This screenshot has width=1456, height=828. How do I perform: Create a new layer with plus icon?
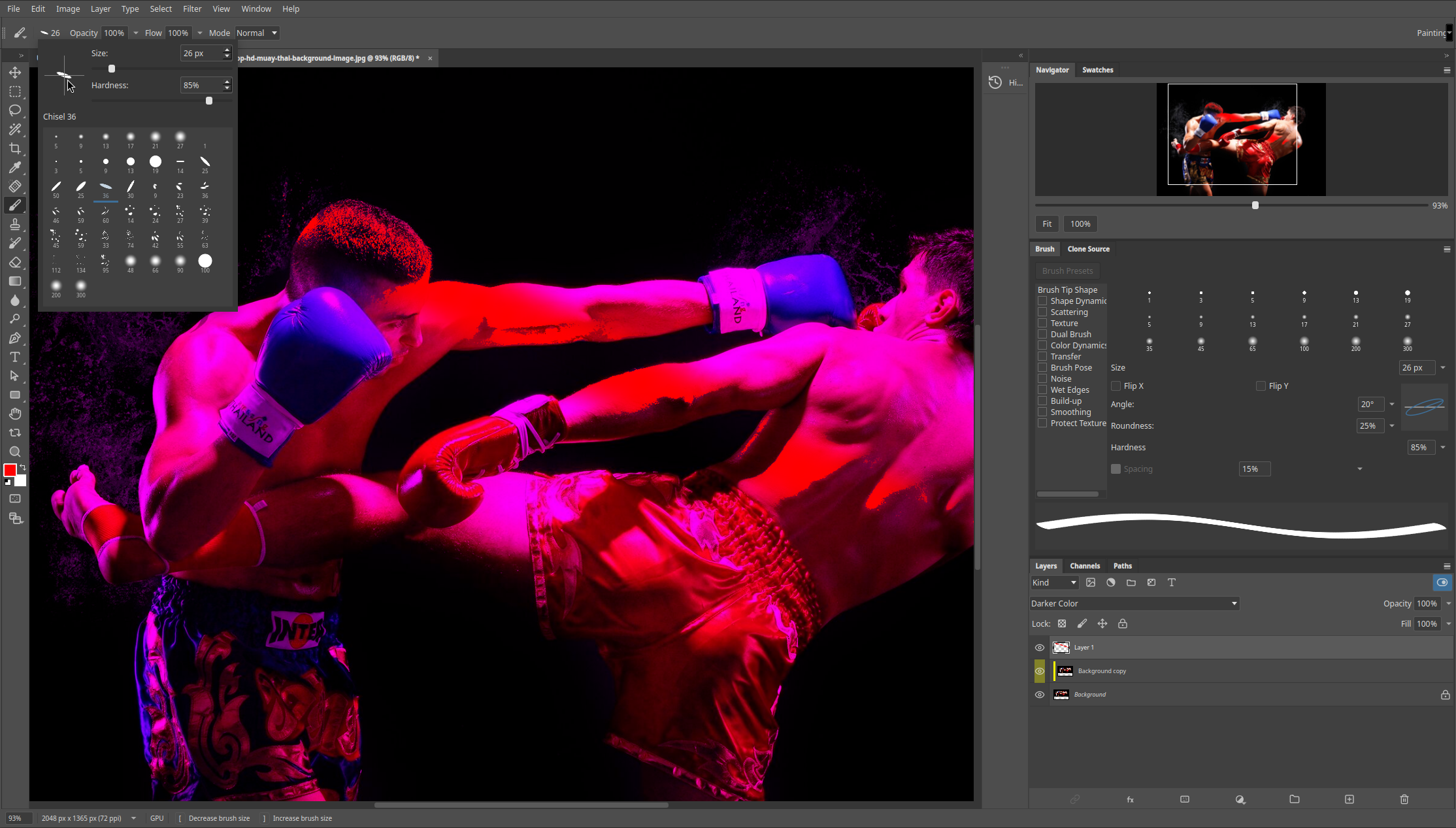(x=1349, y=799)
